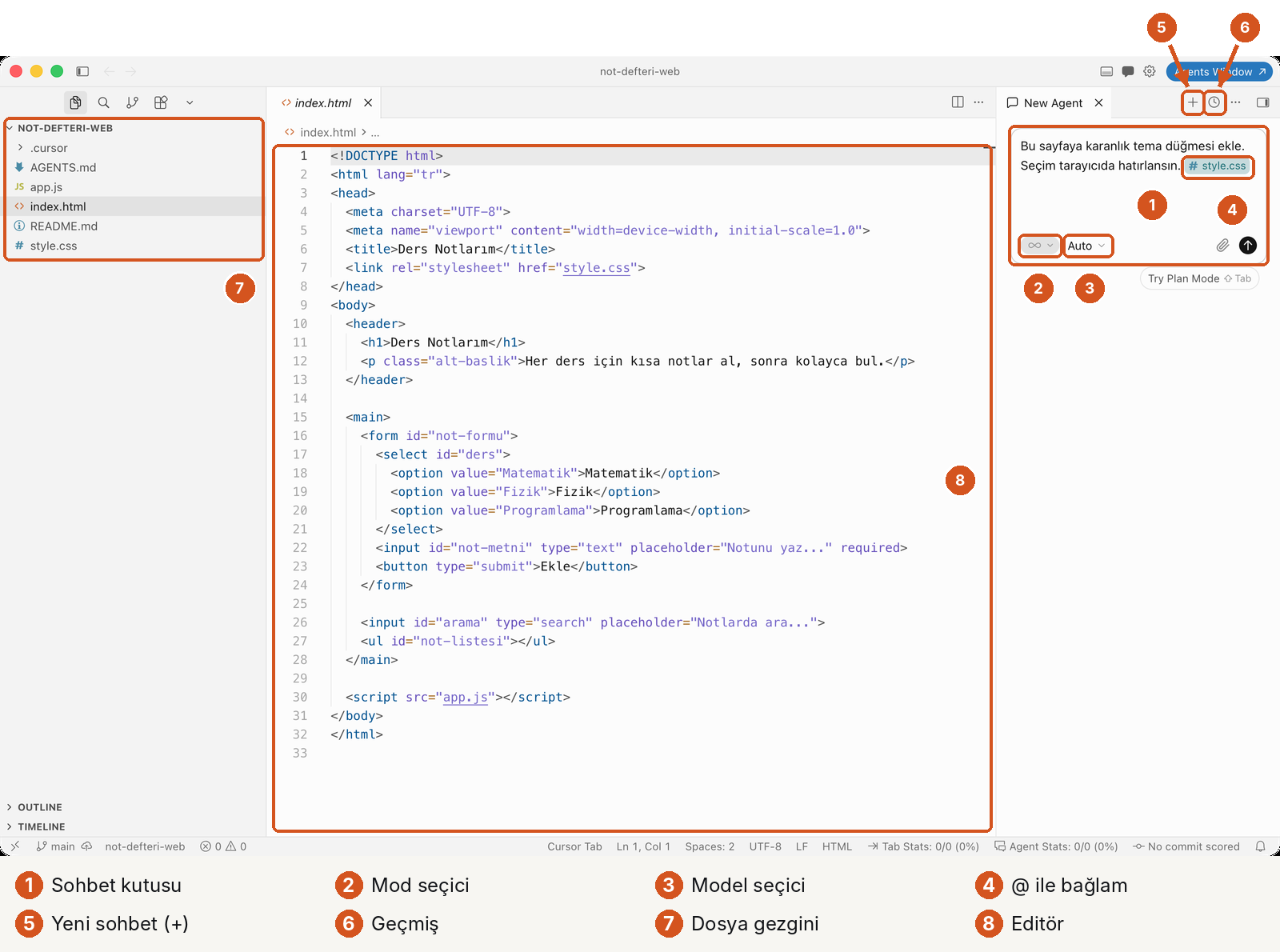This screenshot has height=952, width=1280.
Task: Start a new chat with plus icon
Action: 1193,102
